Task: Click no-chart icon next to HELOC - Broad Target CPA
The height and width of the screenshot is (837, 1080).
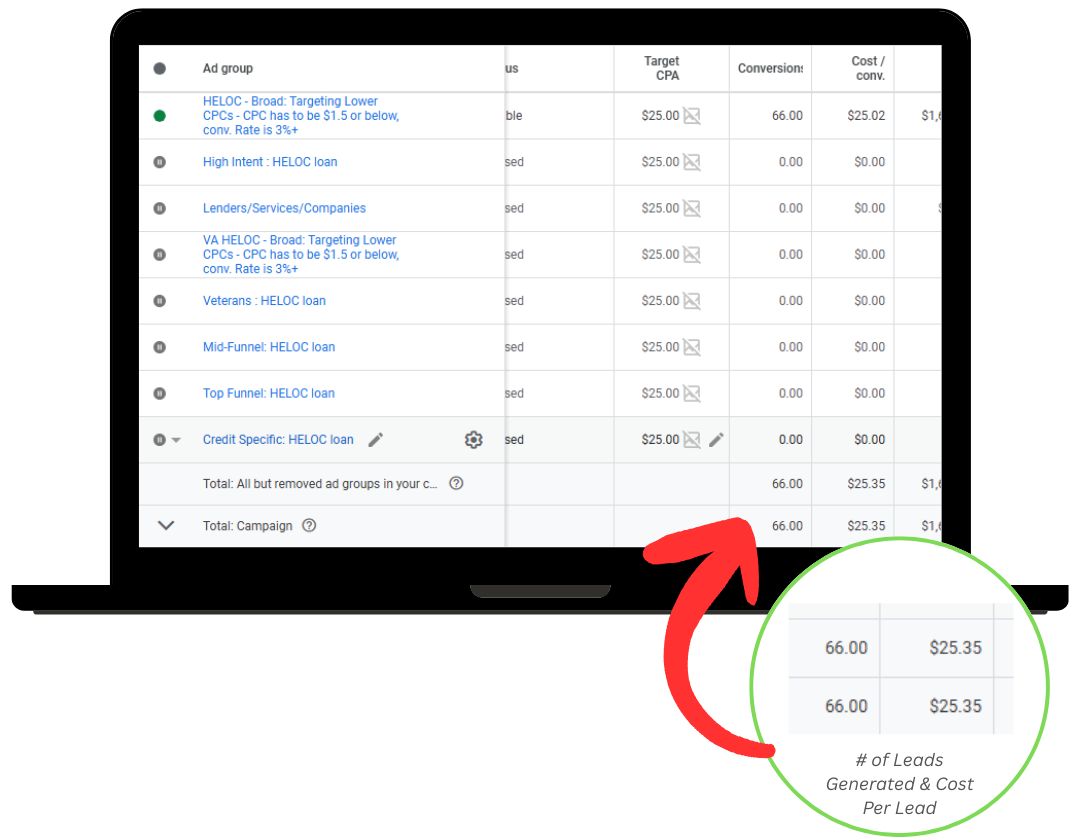Action: click(692, 116)
